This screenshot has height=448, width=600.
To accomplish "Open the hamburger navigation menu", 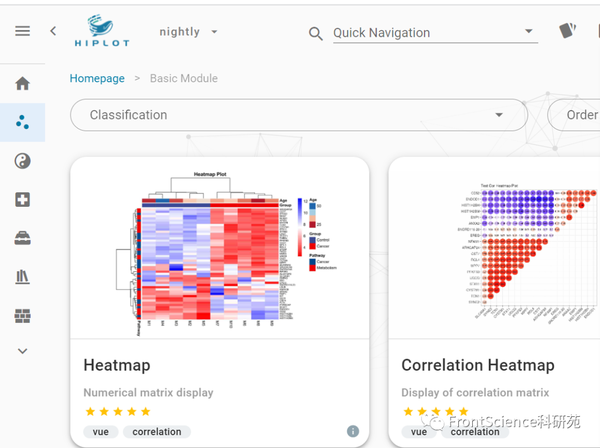I will click(x=22, y=31).
